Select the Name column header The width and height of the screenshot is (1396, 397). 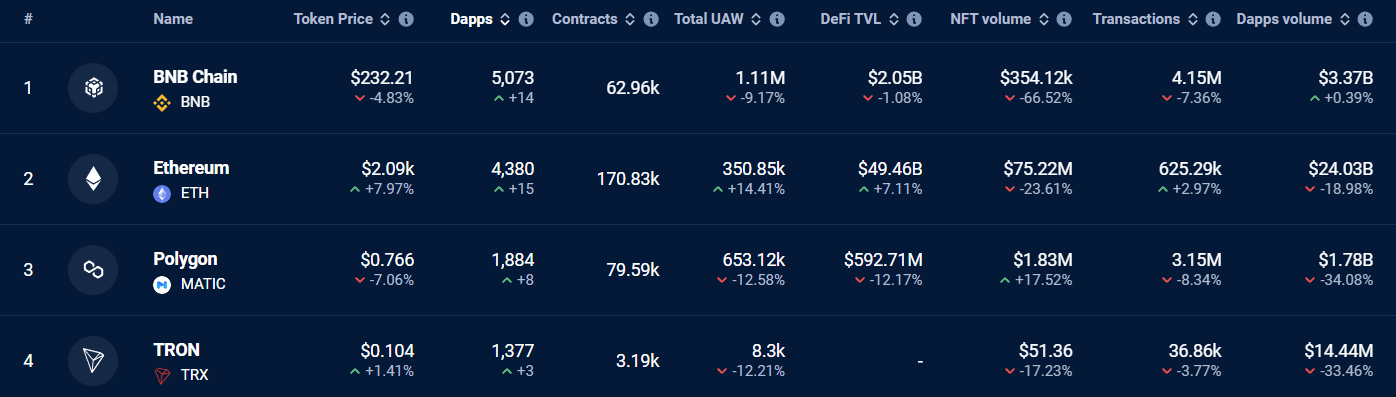(173, 19)
